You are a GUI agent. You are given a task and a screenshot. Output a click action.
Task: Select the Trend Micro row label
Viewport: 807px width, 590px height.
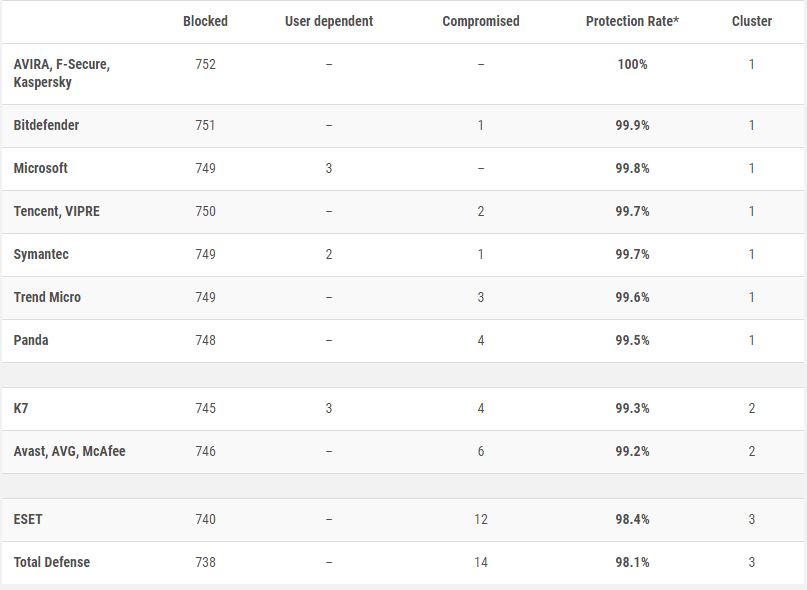point(47,297)
